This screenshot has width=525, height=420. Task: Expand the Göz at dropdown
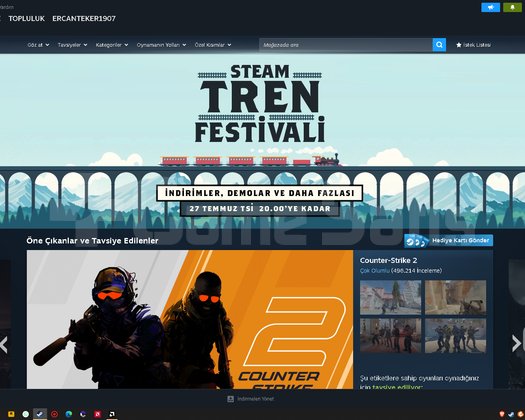38,45
